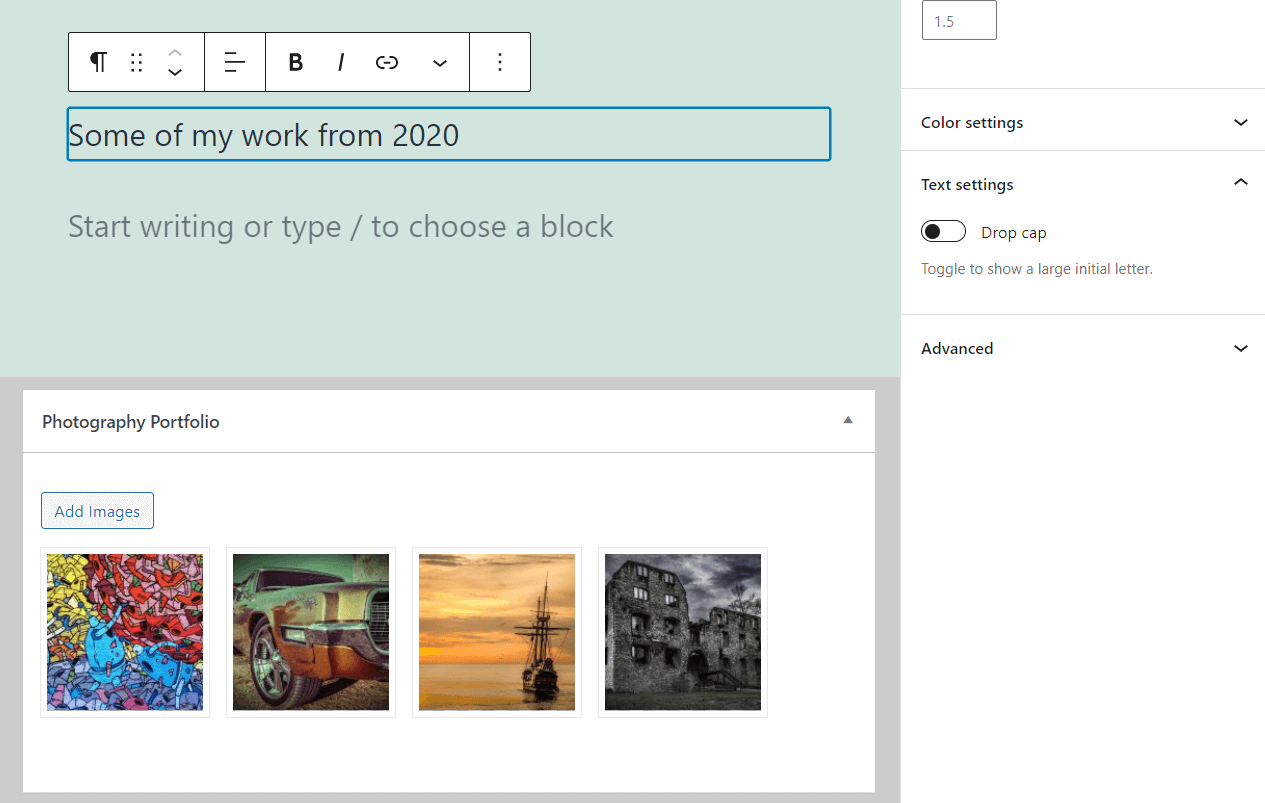Select the colorful graffiti thumbnail
1265x803 pixels.
(125, 632)
